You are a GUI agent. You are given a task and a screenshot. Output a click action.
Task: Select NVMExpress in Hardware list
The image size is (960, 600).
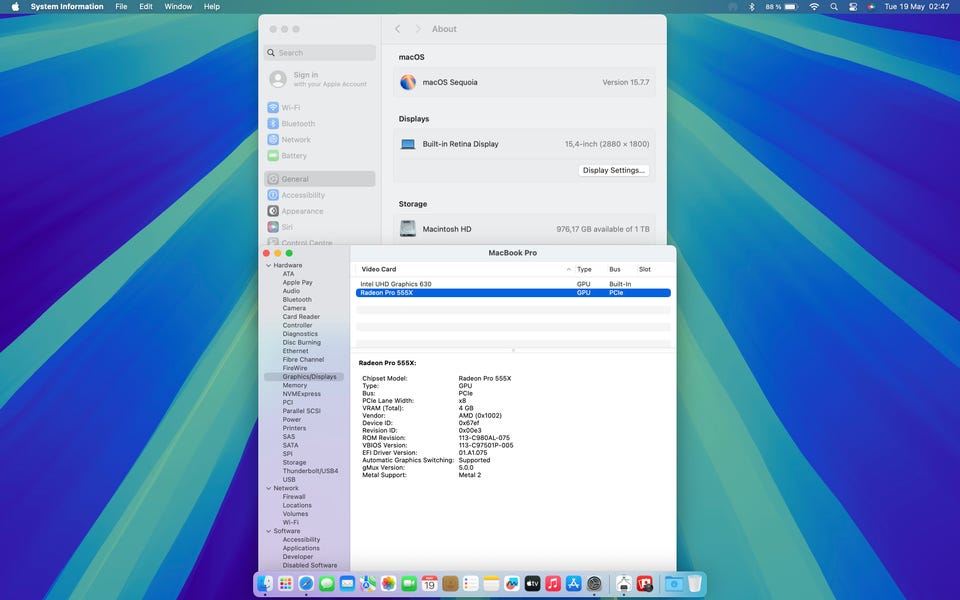coord(301,394)
